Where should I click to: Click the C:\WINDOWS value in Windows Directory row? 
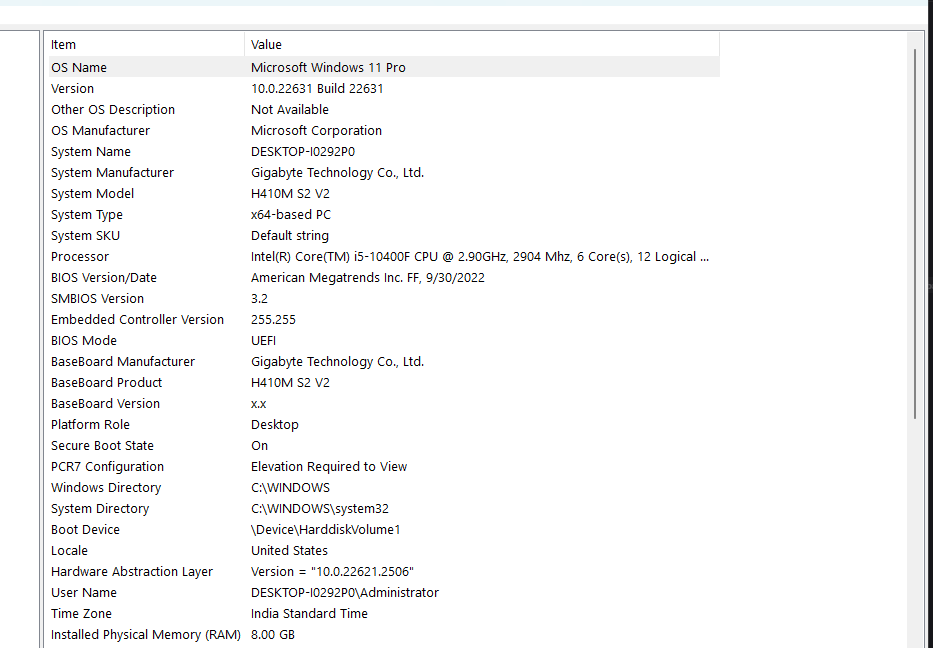tap(290, 488)
